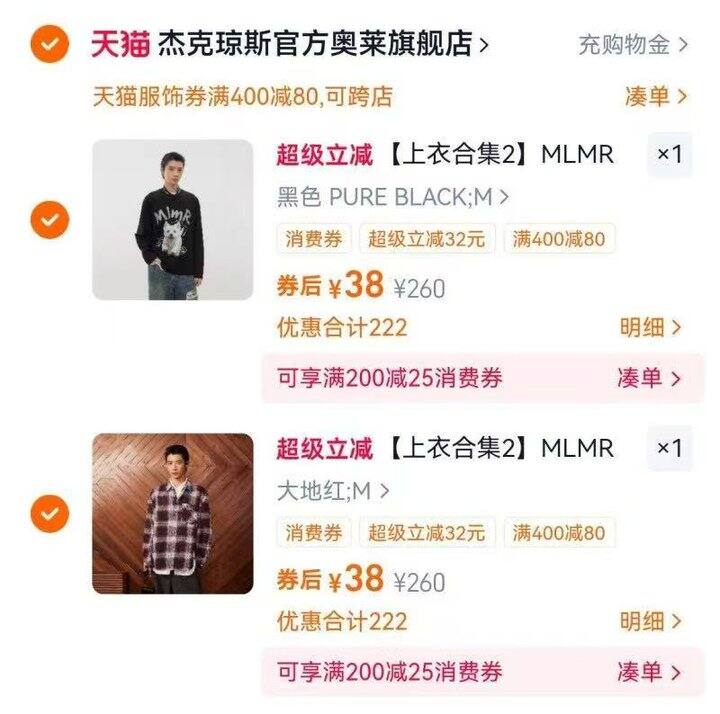
Task: Toggle the store select-all checkbox
Action: [50, 44]
